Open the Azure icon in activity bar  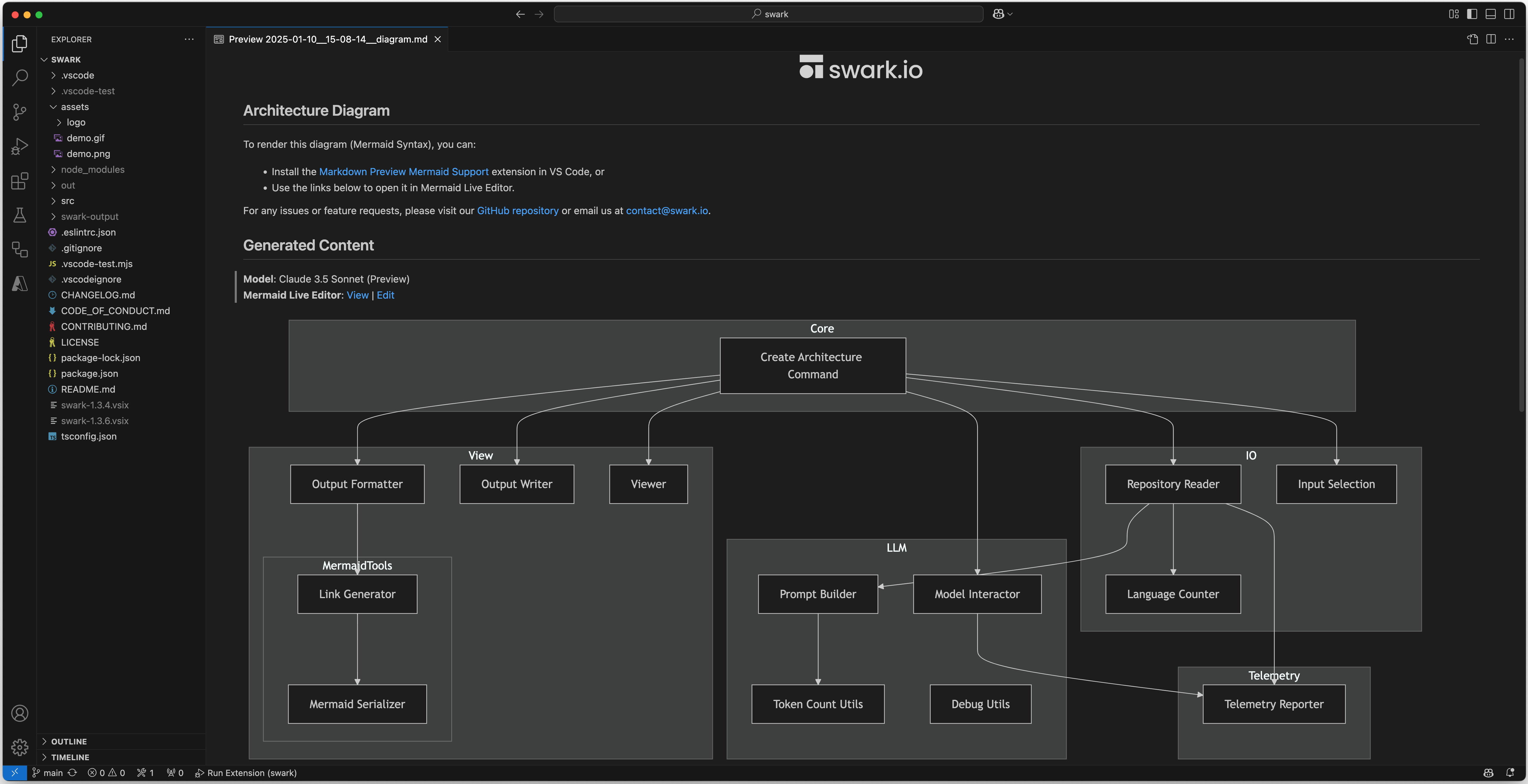point(20,283)
